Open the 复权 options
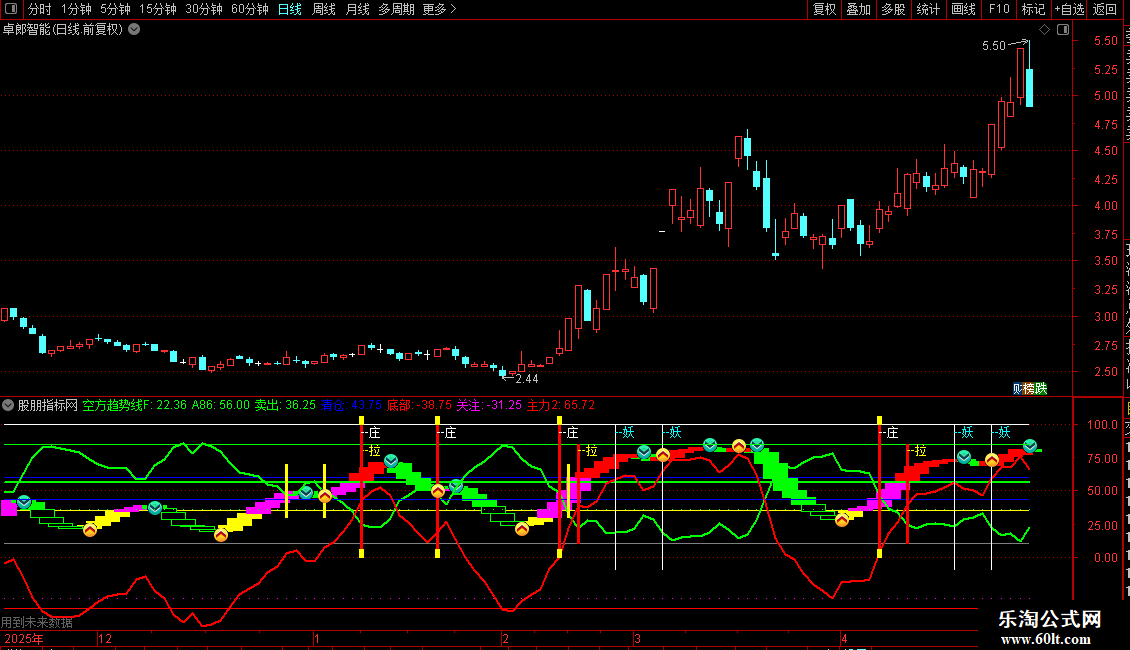Image resolution: width=1130 pixels, height=650 pixels. click(x=824, y=9)
